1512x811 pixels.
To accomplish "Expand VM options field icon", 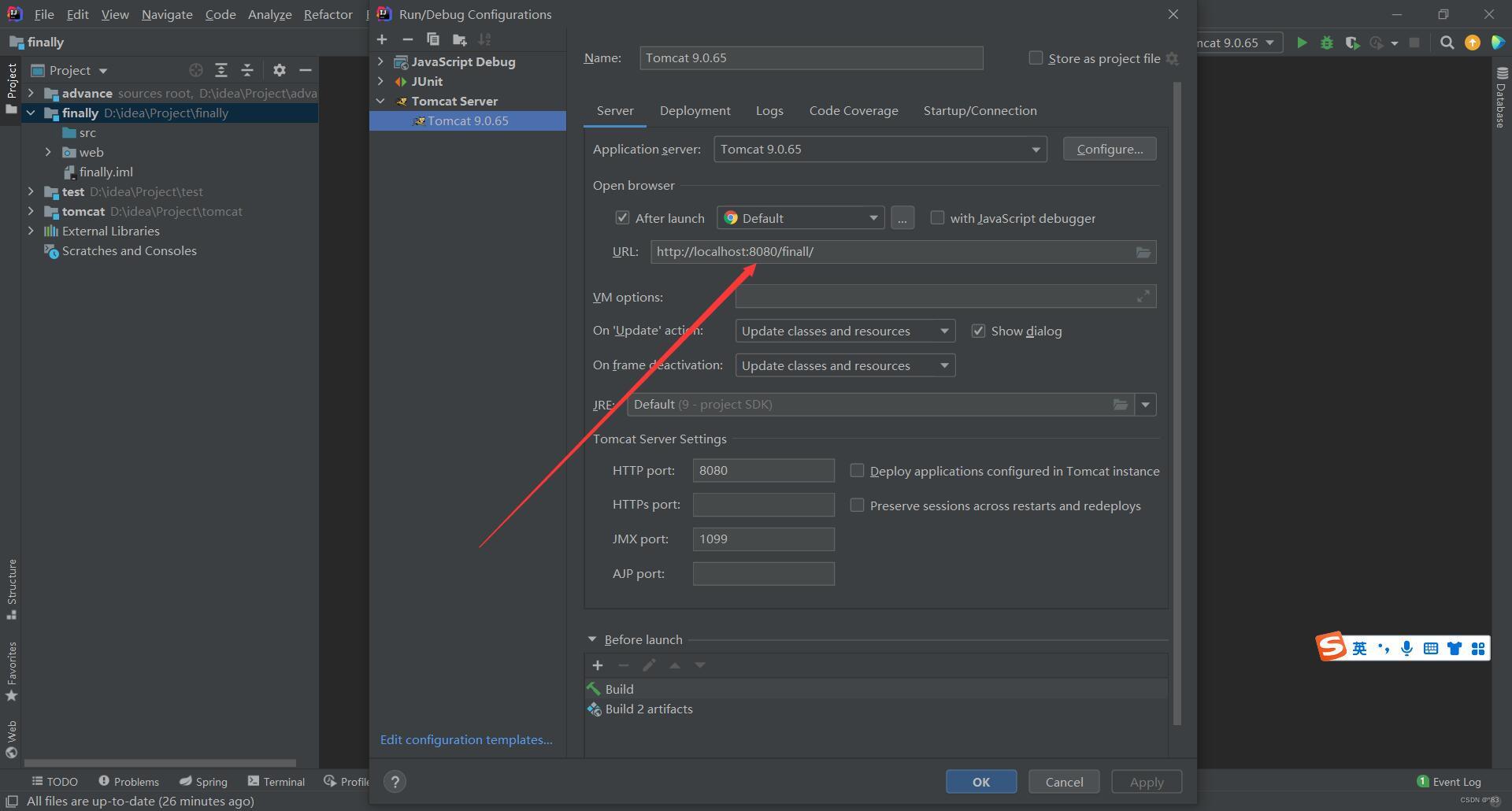I will pyautogui.click(x=1143, y=297).
